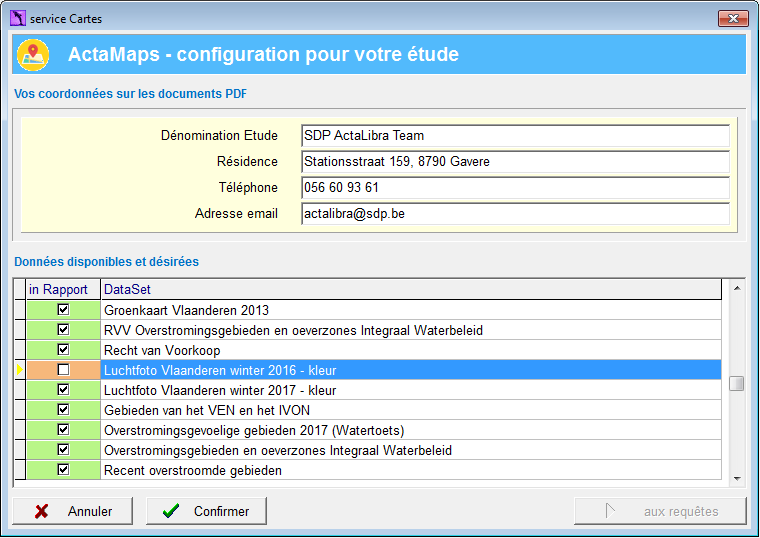Viewport: 760px width, 538px height.
Task: Select Gebieden van het VEN en het IVON
Action: 207,411
